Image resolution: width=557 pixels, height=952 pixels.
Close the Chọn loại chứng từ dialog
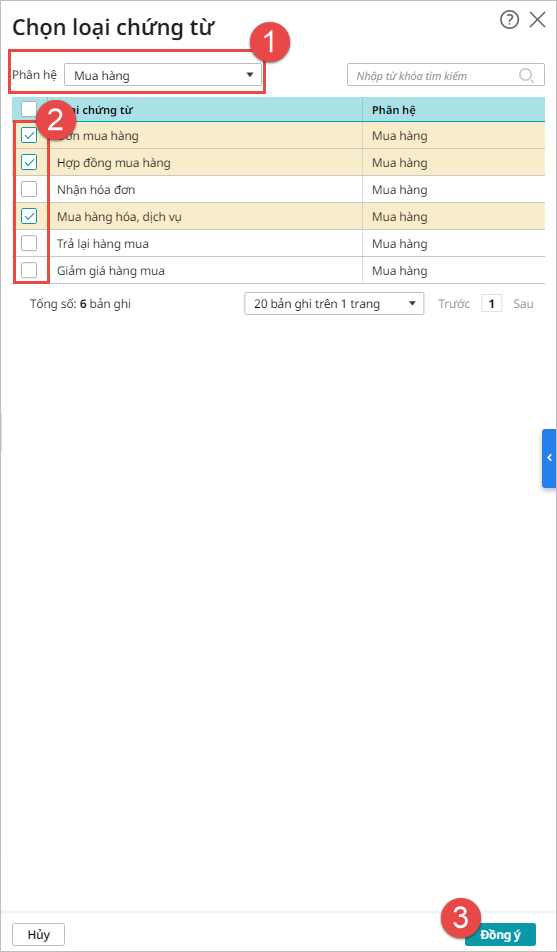click(x=538, y=21)
